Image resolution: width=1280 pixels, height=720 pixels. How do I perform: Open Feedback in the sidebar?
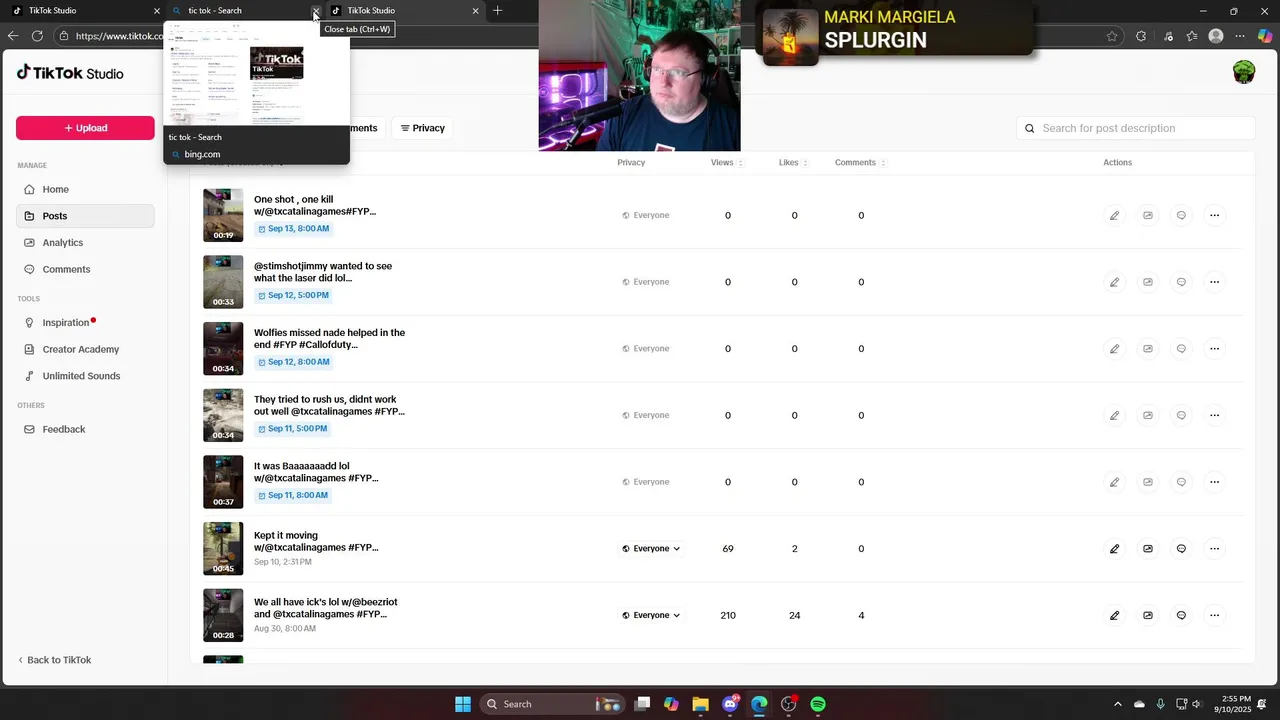click(85, 429)
